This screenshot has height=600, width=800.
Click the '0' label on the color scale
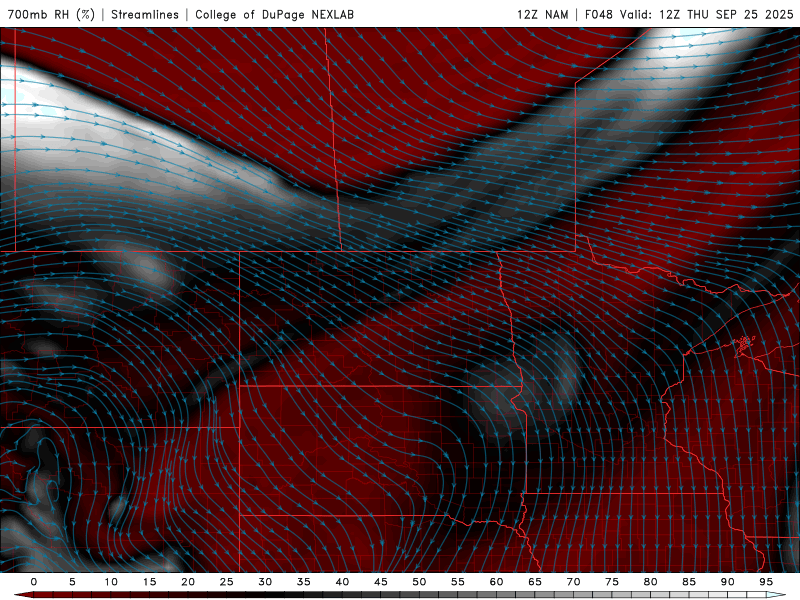coord(34,582)
